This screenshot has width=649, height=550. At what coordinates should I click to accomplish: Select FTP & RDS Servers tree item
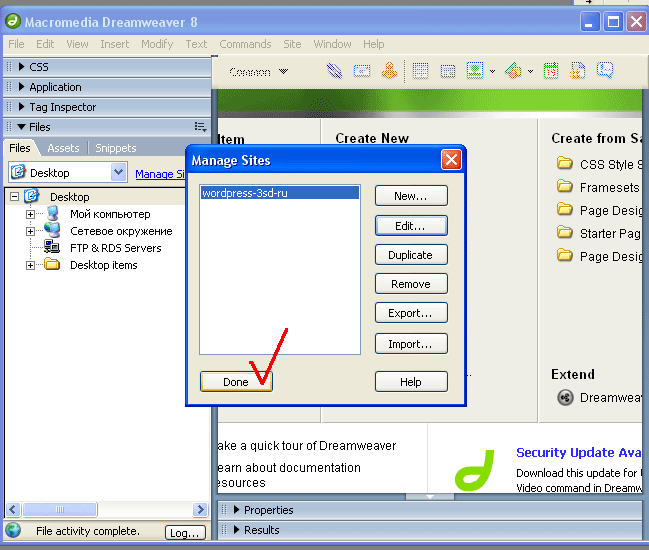click(115, 247)
